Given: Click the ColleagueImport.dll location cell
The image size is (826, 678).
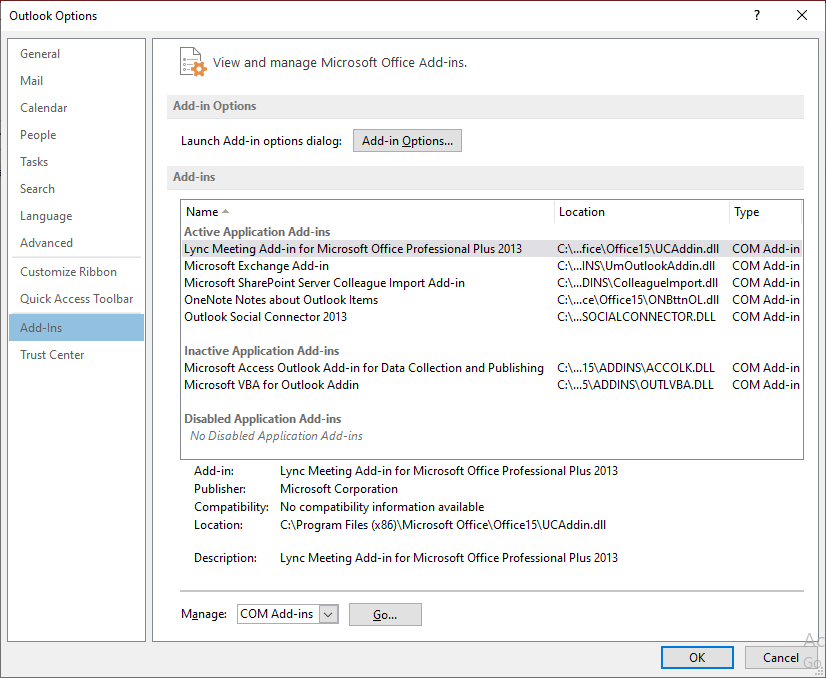Looking at the screenshot, I should click(637, 283).
